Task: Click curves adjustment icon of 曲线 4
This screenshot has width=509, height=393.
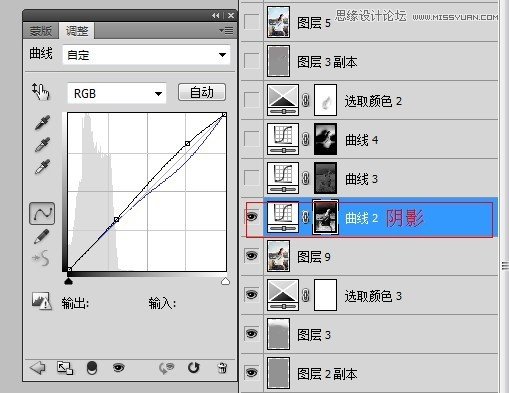Action: (283, 139)
